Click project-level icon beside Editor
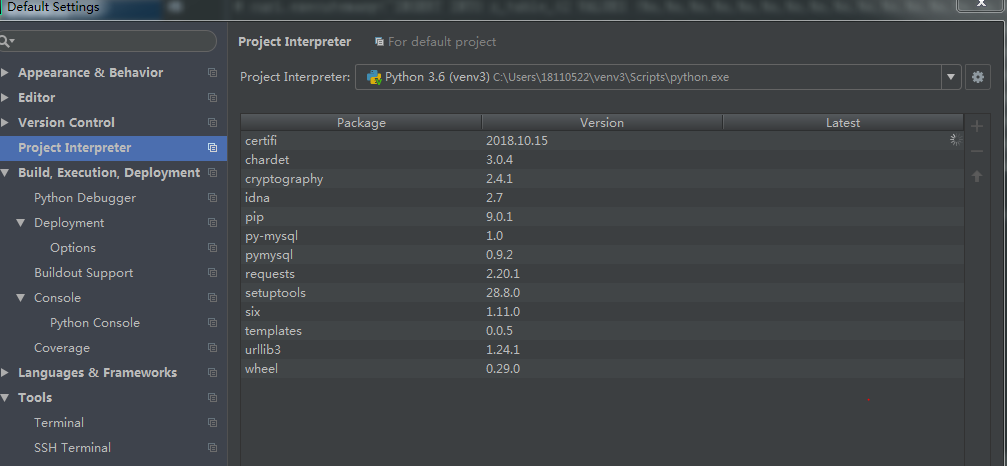 213,98
